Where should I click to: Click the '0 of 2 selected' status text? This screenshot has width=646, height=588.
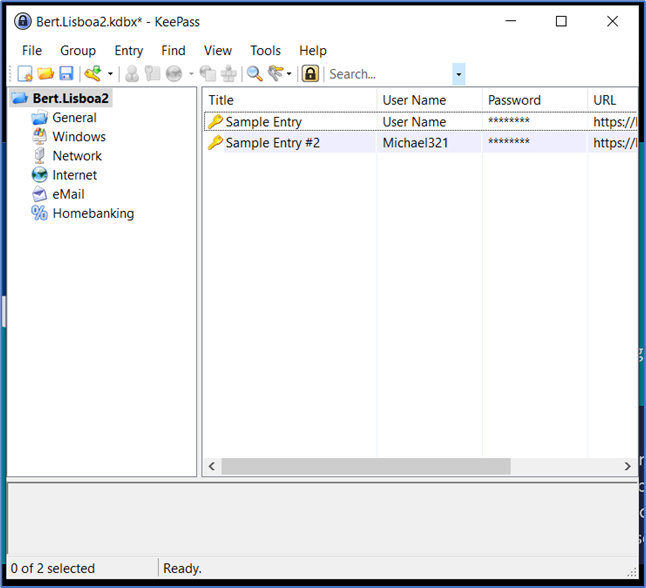point(53,569)
